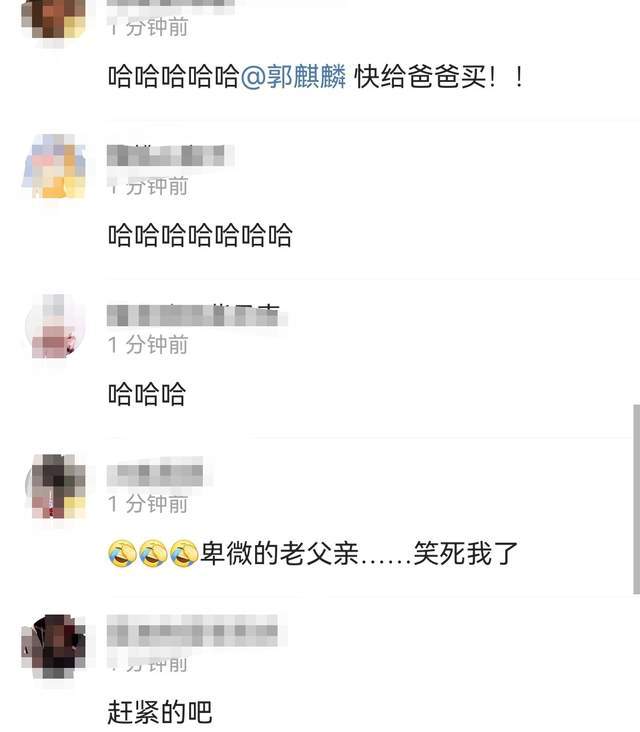
Task: Open avatar of the 哈哈哈哈哈哈哈 commenter
Action: tap(54, 166)
